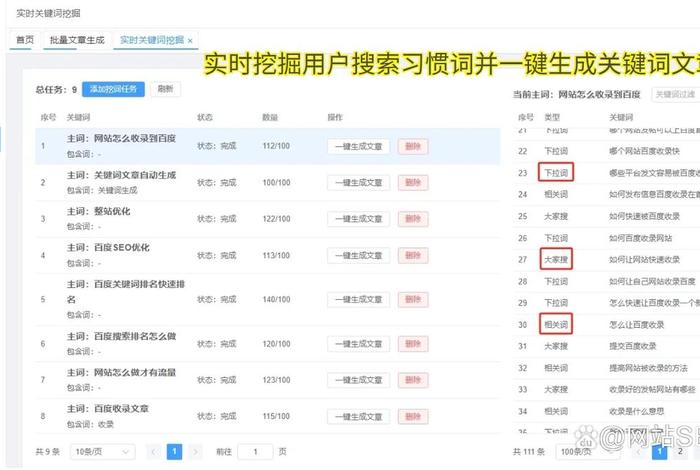Click the 140/100 count value
The height and width of the screenshot is (470, 700).
click(x=276, y=299)
